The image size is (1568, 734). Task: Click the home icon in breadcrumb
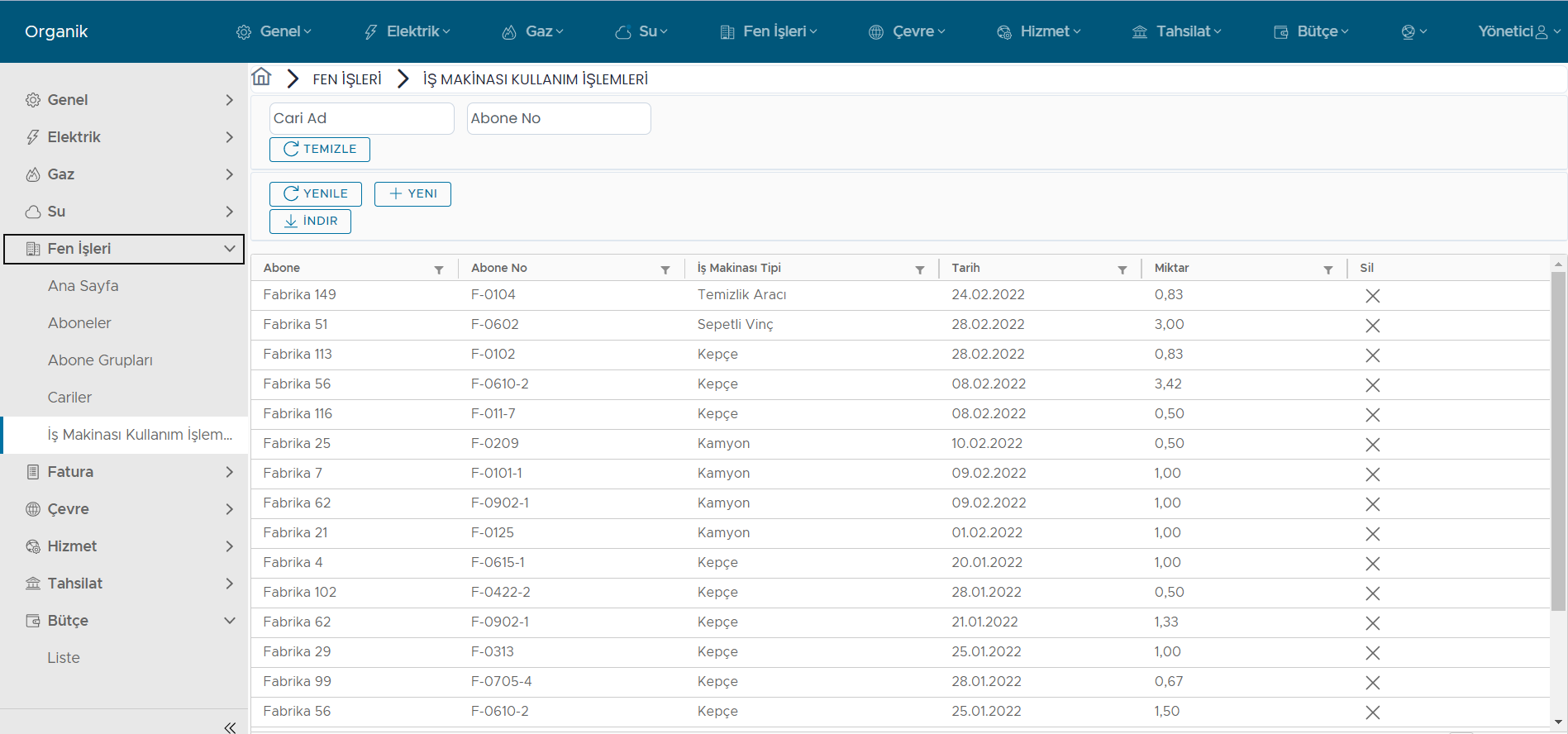click(261, 78)
